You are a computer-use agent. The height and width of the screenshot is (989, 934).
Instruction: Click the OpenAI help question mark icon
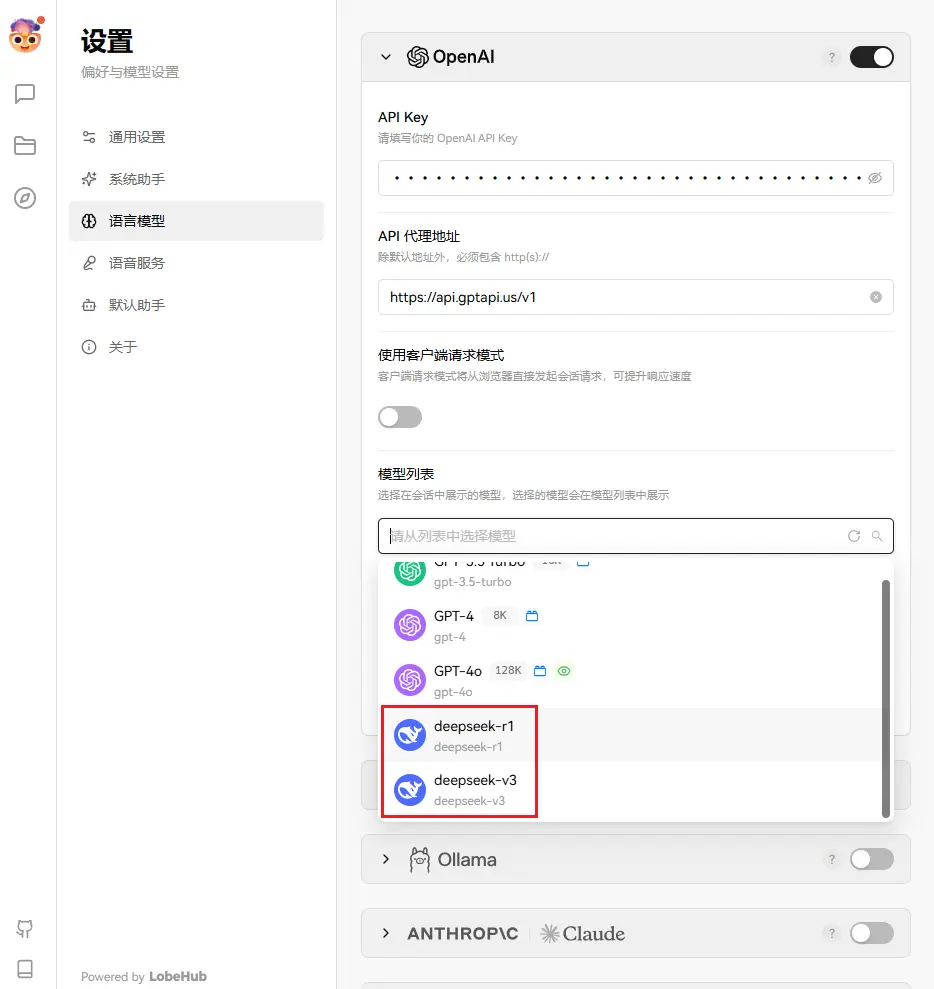click(x=831, y=58)
